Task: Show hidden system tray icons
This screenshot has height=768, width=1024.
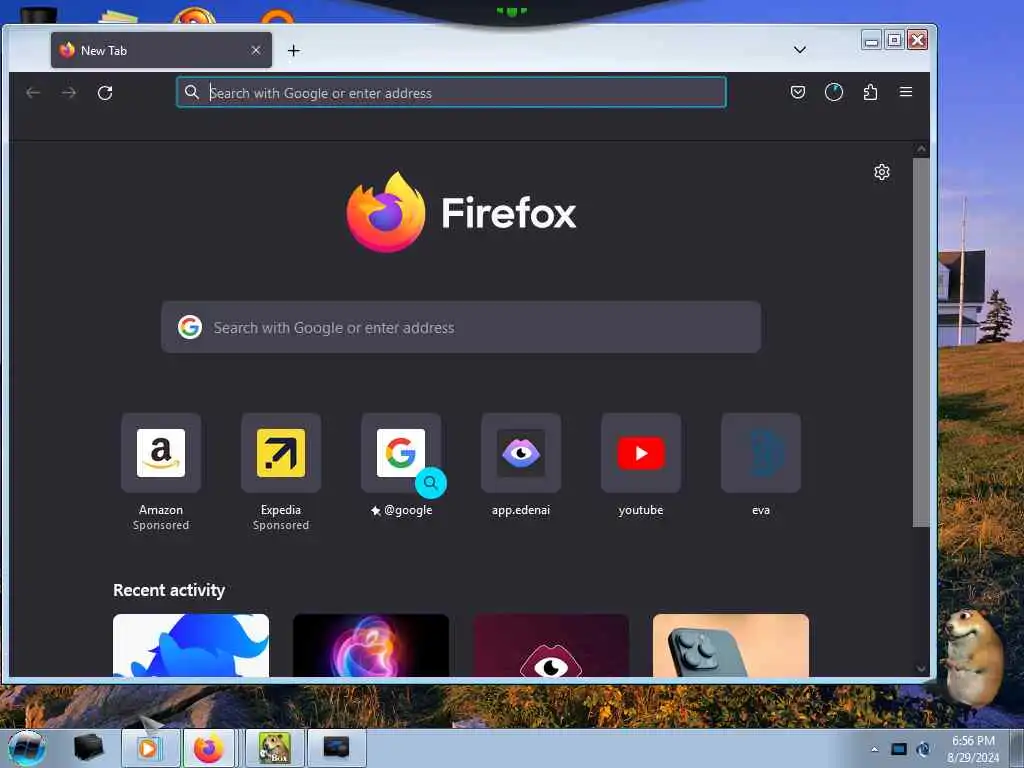Action: coord(874,749)
